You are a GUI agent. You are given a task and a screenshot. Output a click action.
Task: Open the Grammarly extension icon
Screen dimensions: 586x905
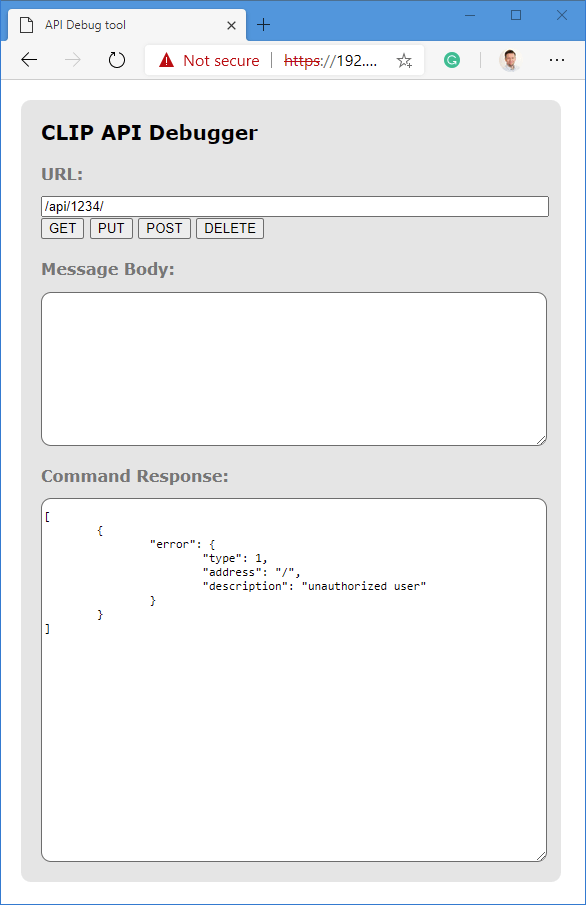452,60
